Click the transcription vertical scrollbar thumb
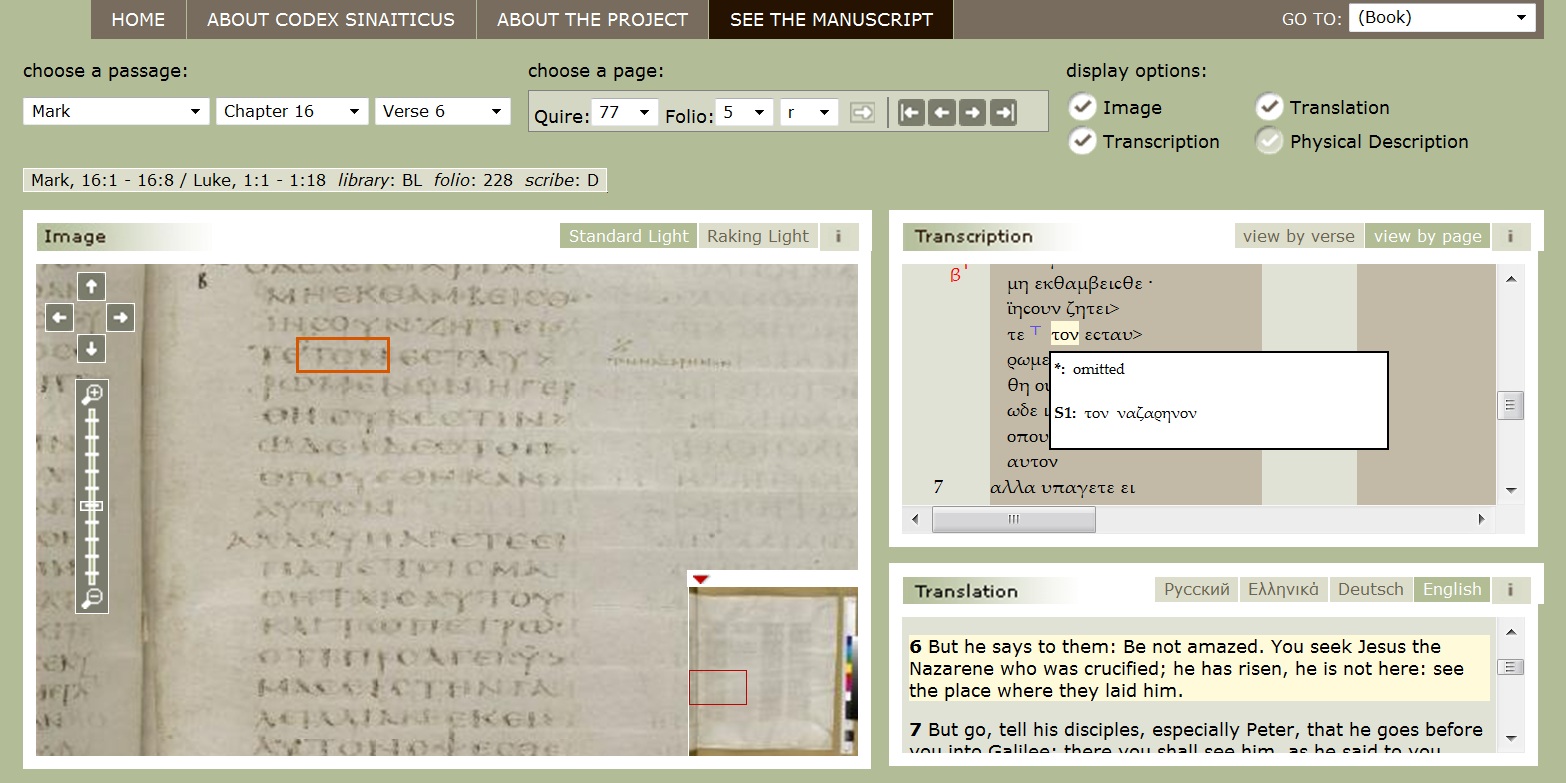This screenshot has width=1566, height=783. pos(1511,405)
